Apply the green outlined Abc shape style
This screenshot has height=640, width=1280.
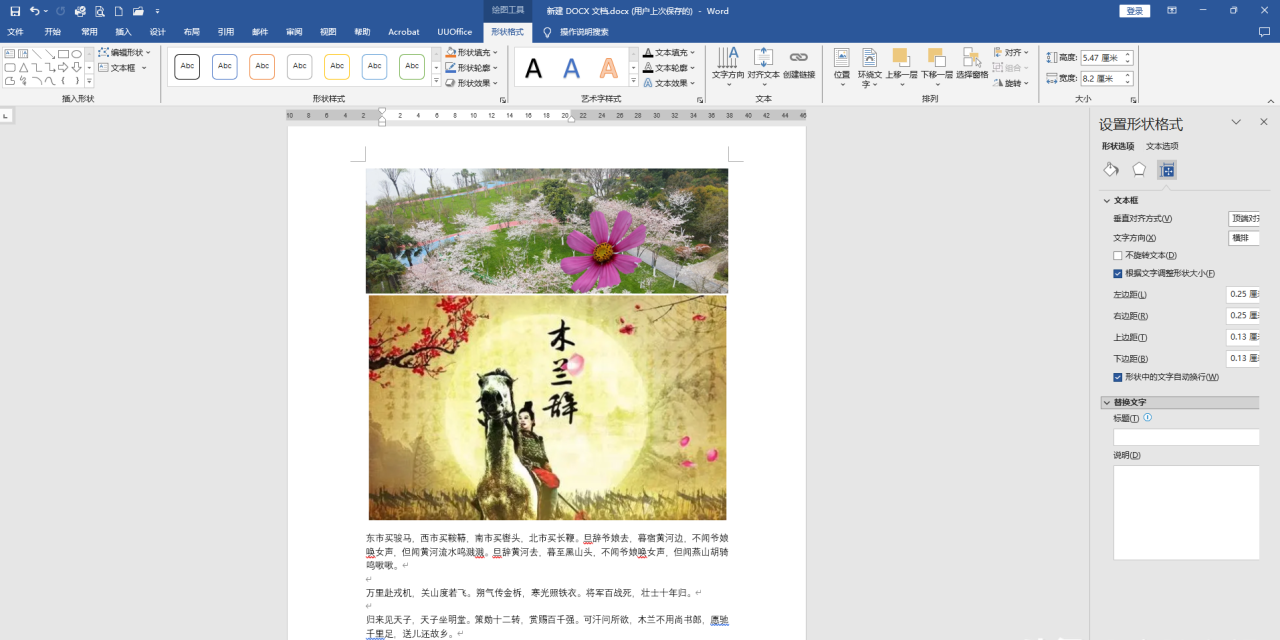[412, 67]
